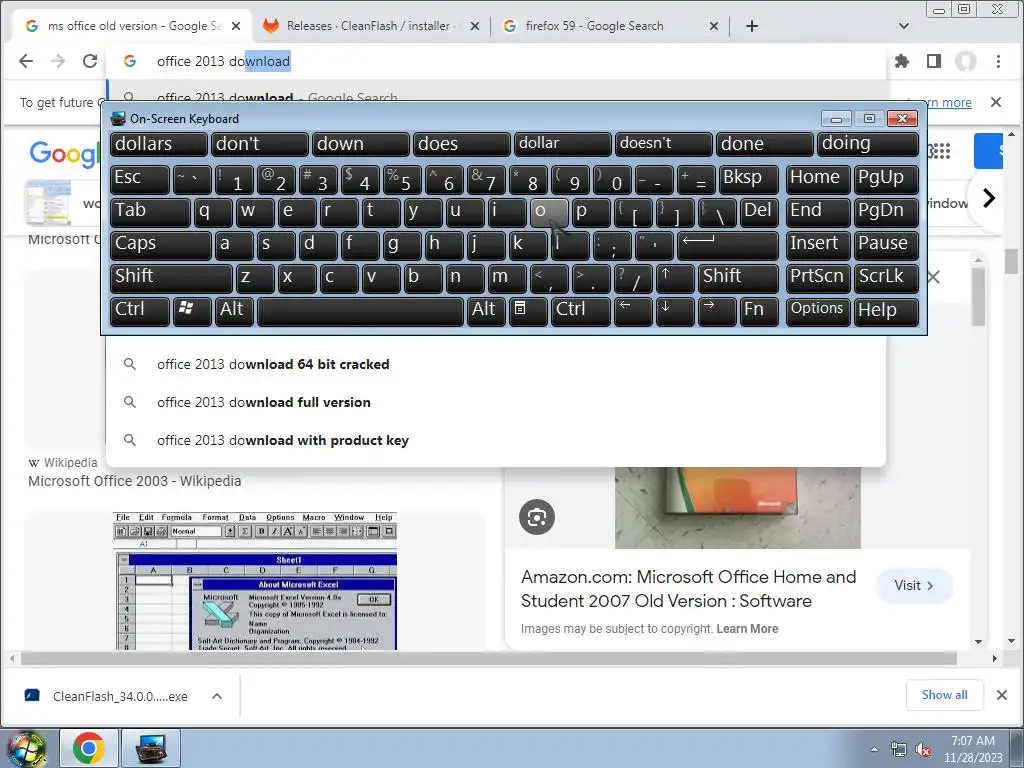This screenshot has width=1024, height=768.
Task: Click the Visit button for Amazon result
Action: (x=914, y=586)
